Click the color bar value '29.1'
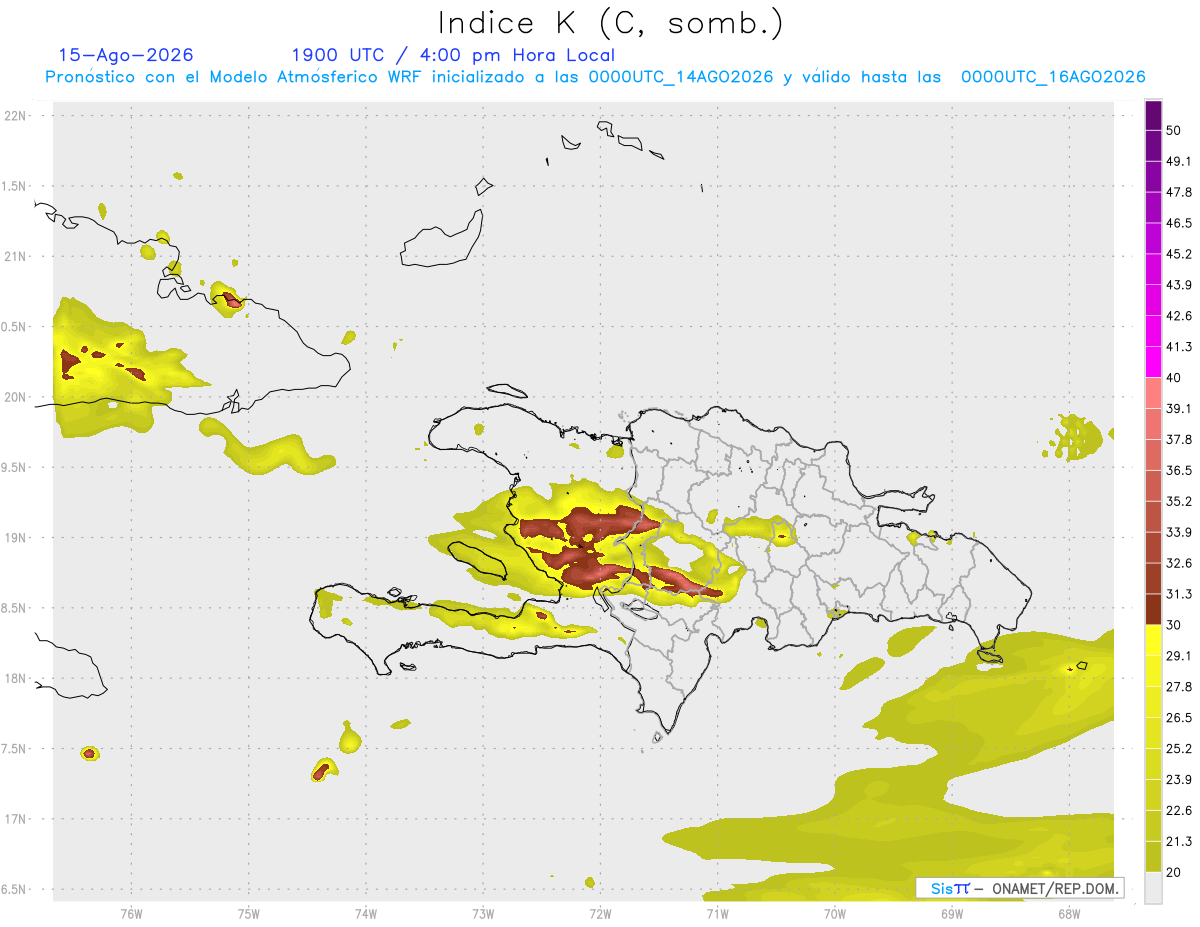This screenshot has width=1200, height=927. [x=1178, y=656]
